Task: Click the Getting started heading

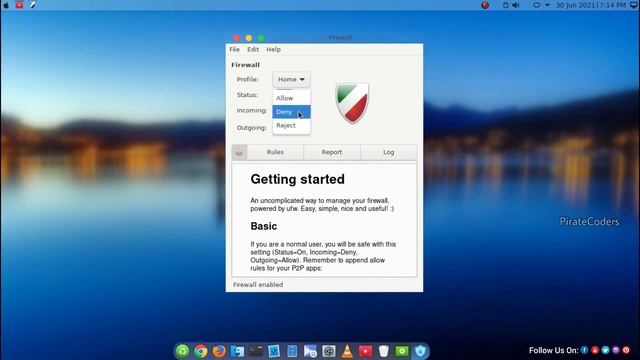Action: tap(298, 179)
